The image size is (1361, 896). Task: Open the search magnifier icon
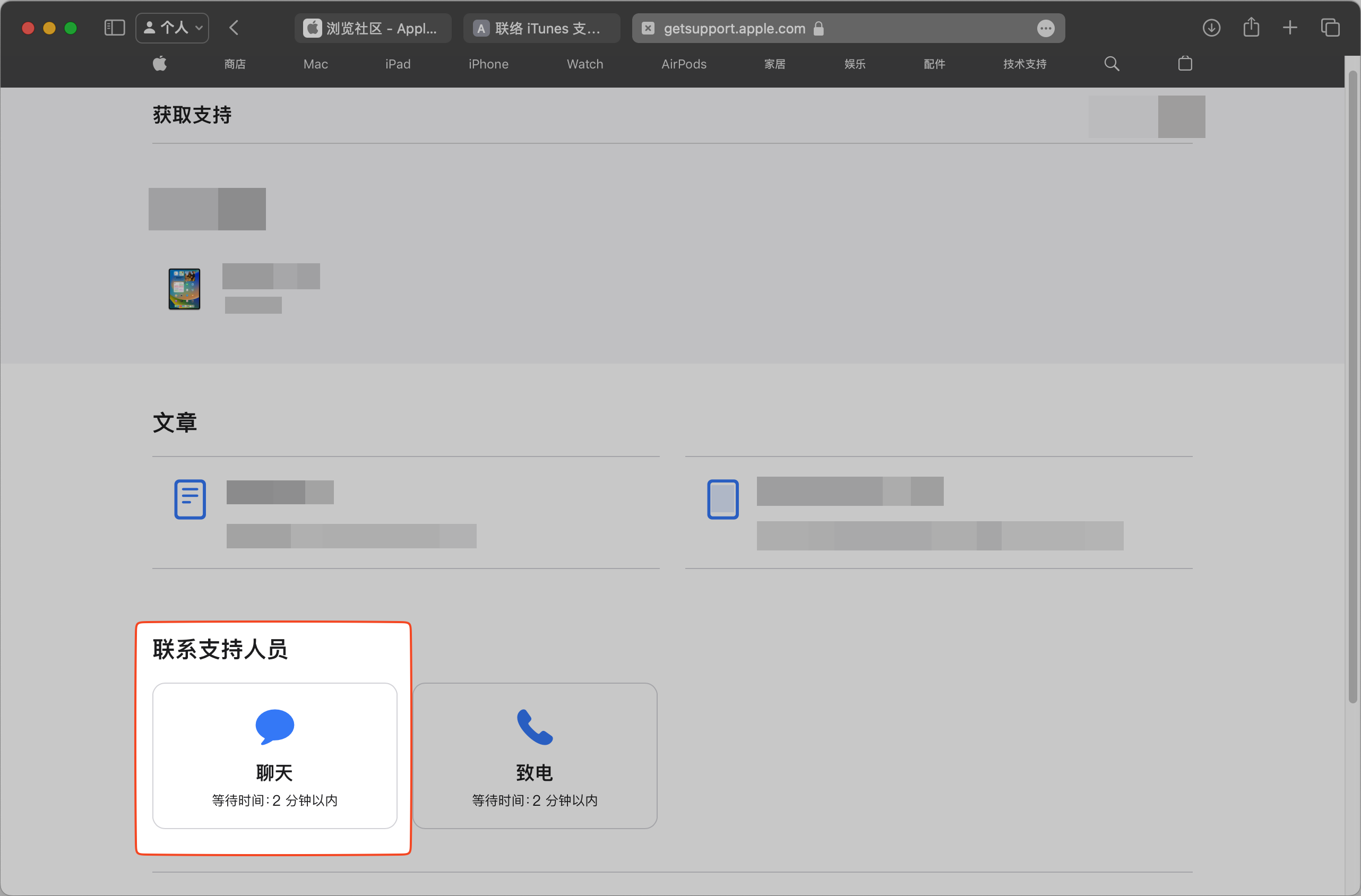pyautogui.click(x=1111, y=64)
